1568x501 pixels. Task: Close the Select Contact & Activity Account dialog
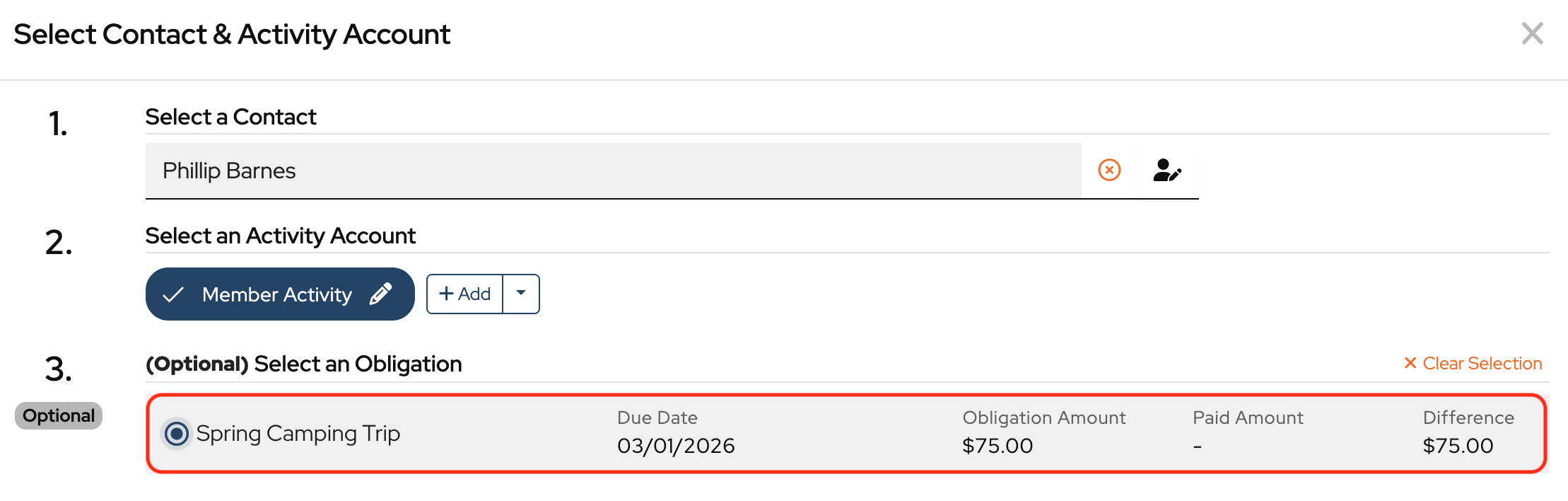(x=1532, y=33)
